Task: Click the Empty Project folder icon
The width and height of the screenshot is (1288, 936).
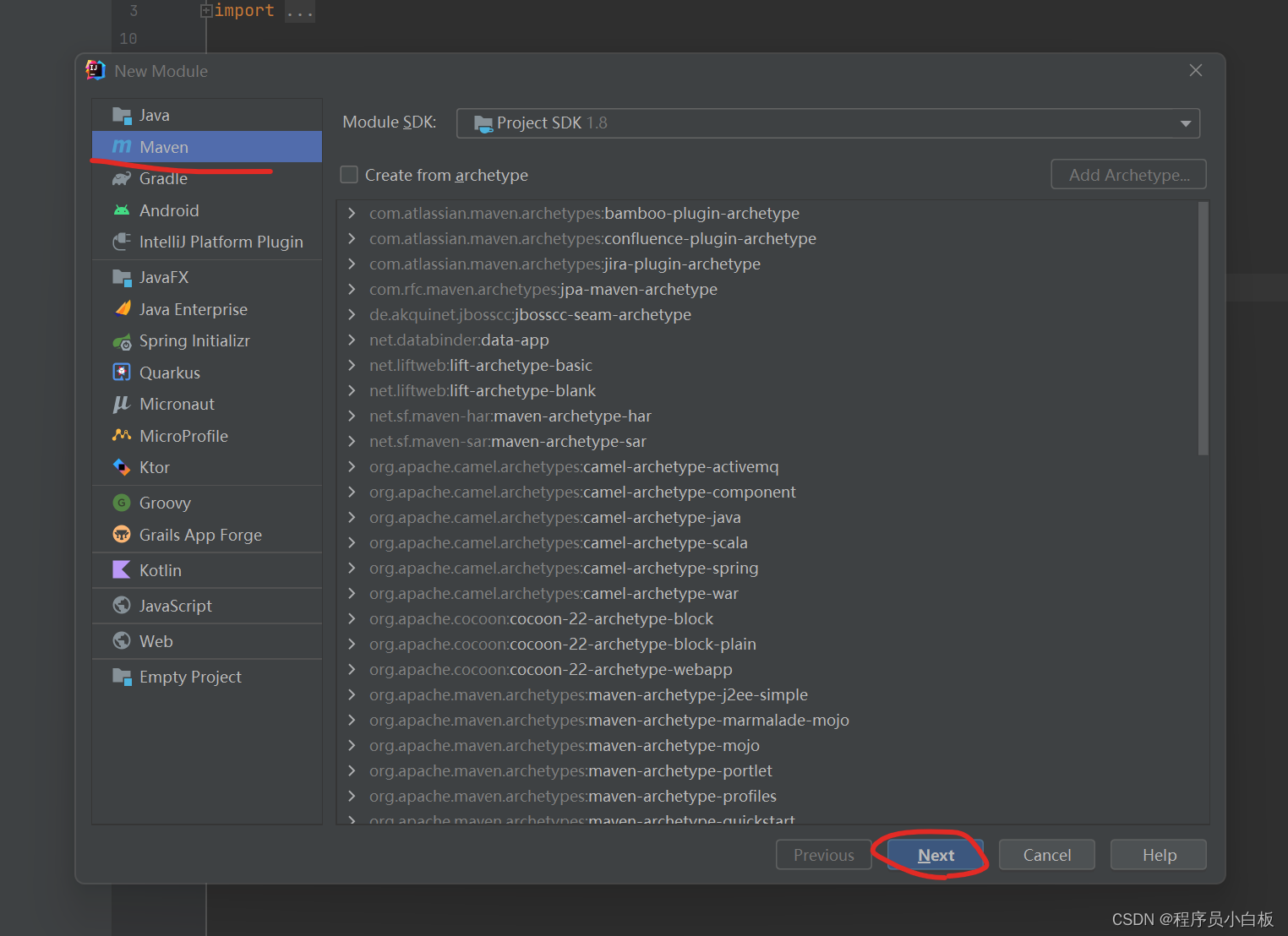Action: [122, 677]
